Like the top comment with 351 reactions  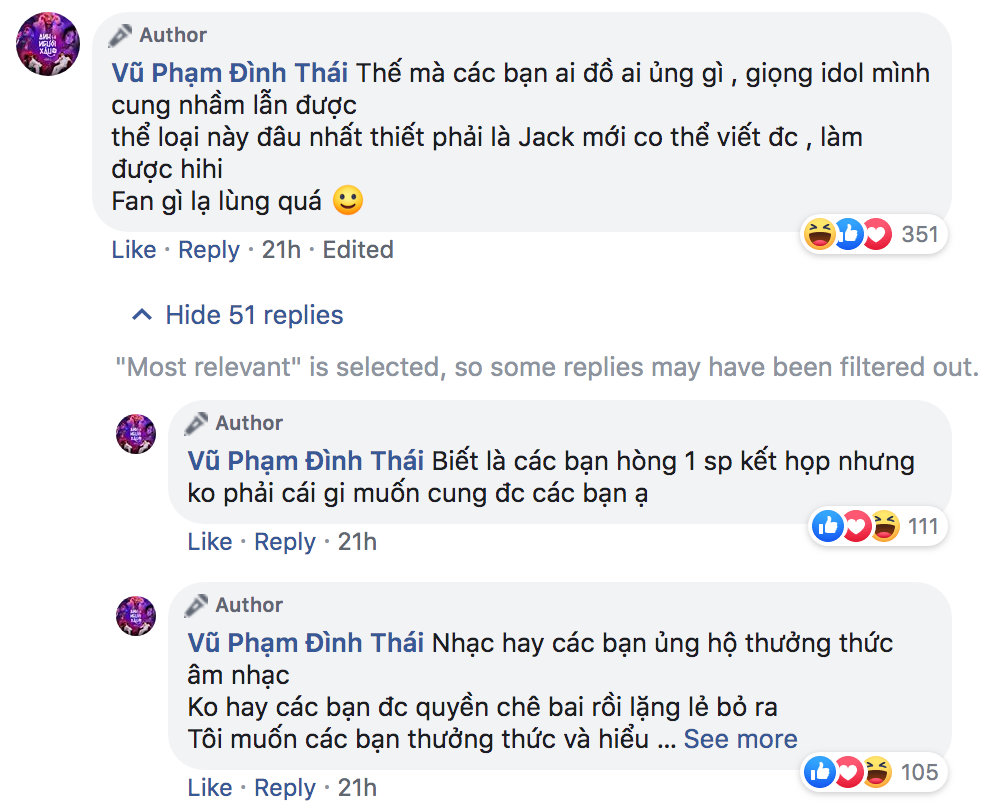click(134, 250)
